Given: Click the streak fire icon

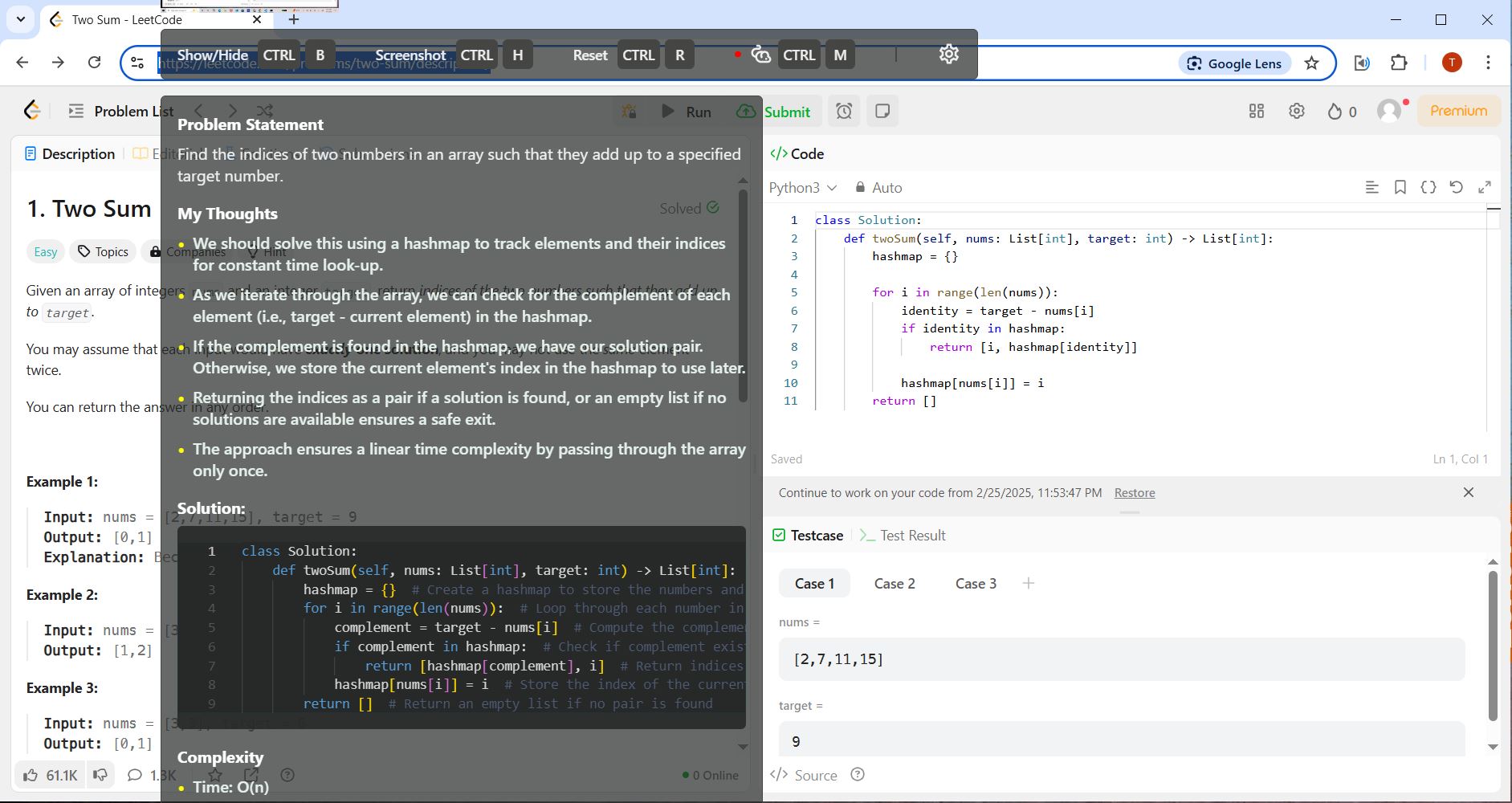Looking at the screenshot, I should coord(1335,112).
